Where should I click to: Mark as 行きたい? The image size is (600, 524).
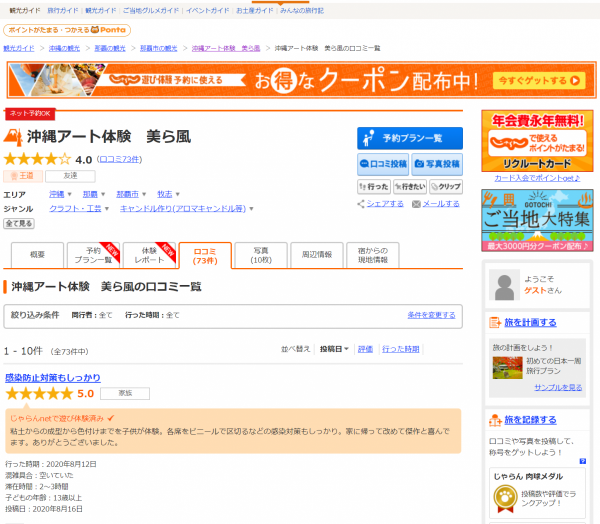(410, 186)
